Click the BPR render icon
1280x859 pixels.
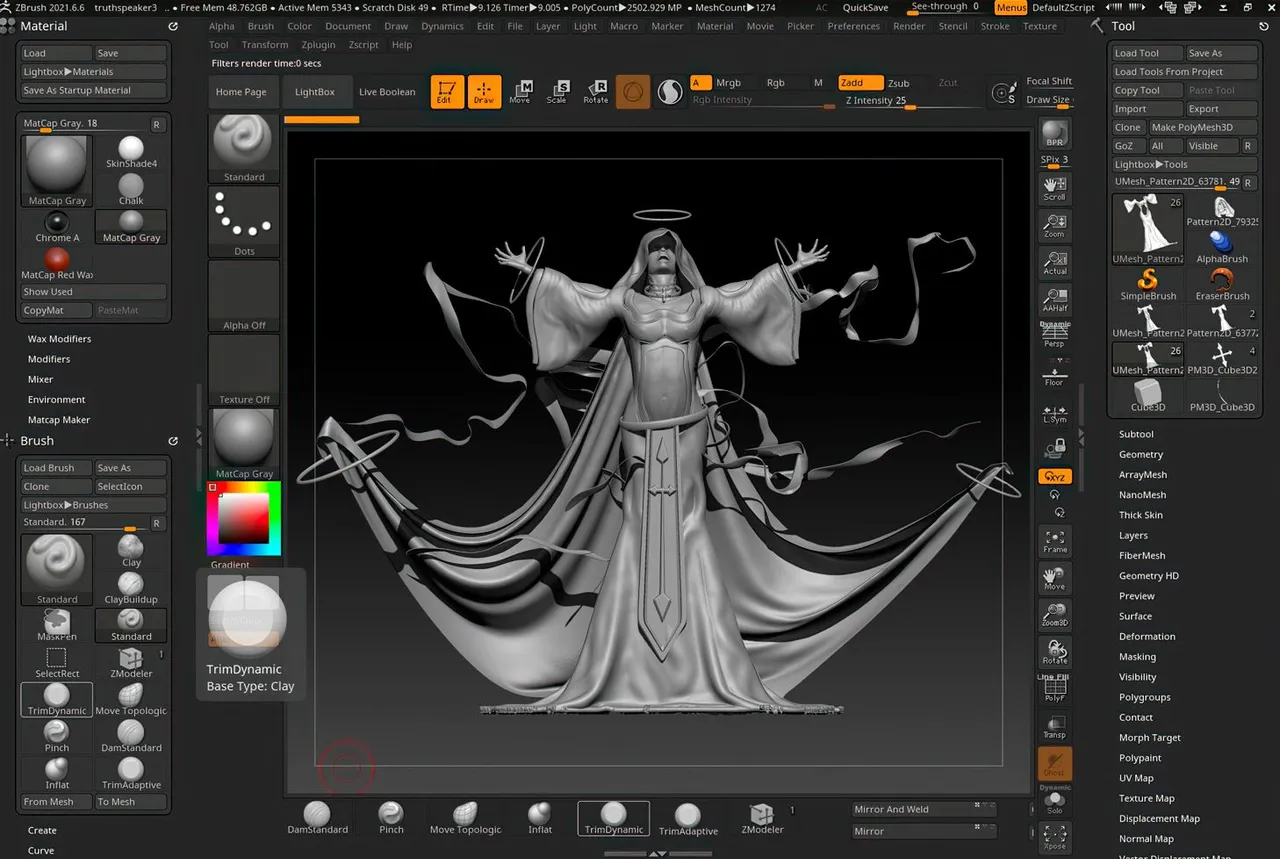1055,132
